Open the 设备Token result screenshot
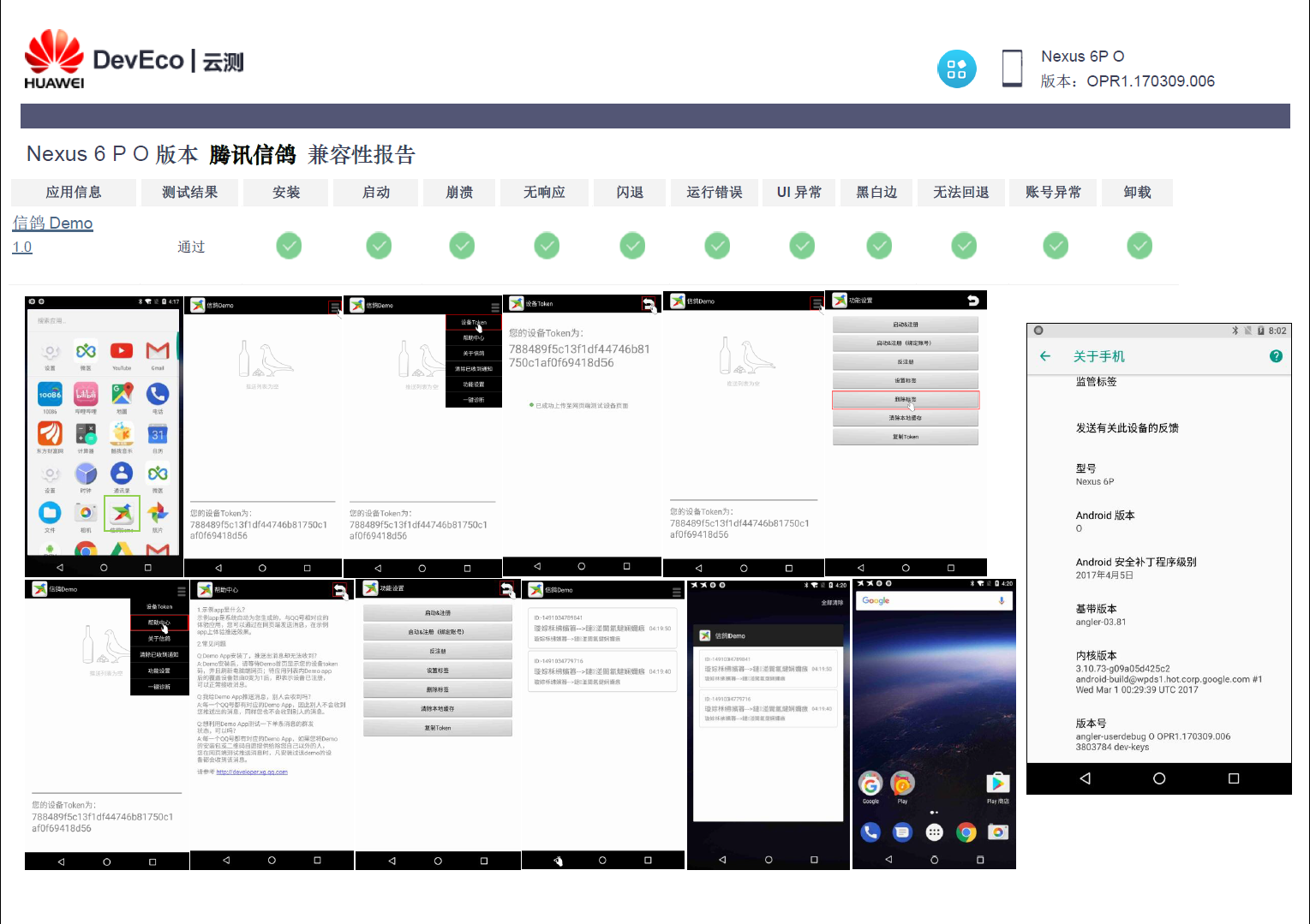This screenshot has height=924, width=1310. coord(582,433)
